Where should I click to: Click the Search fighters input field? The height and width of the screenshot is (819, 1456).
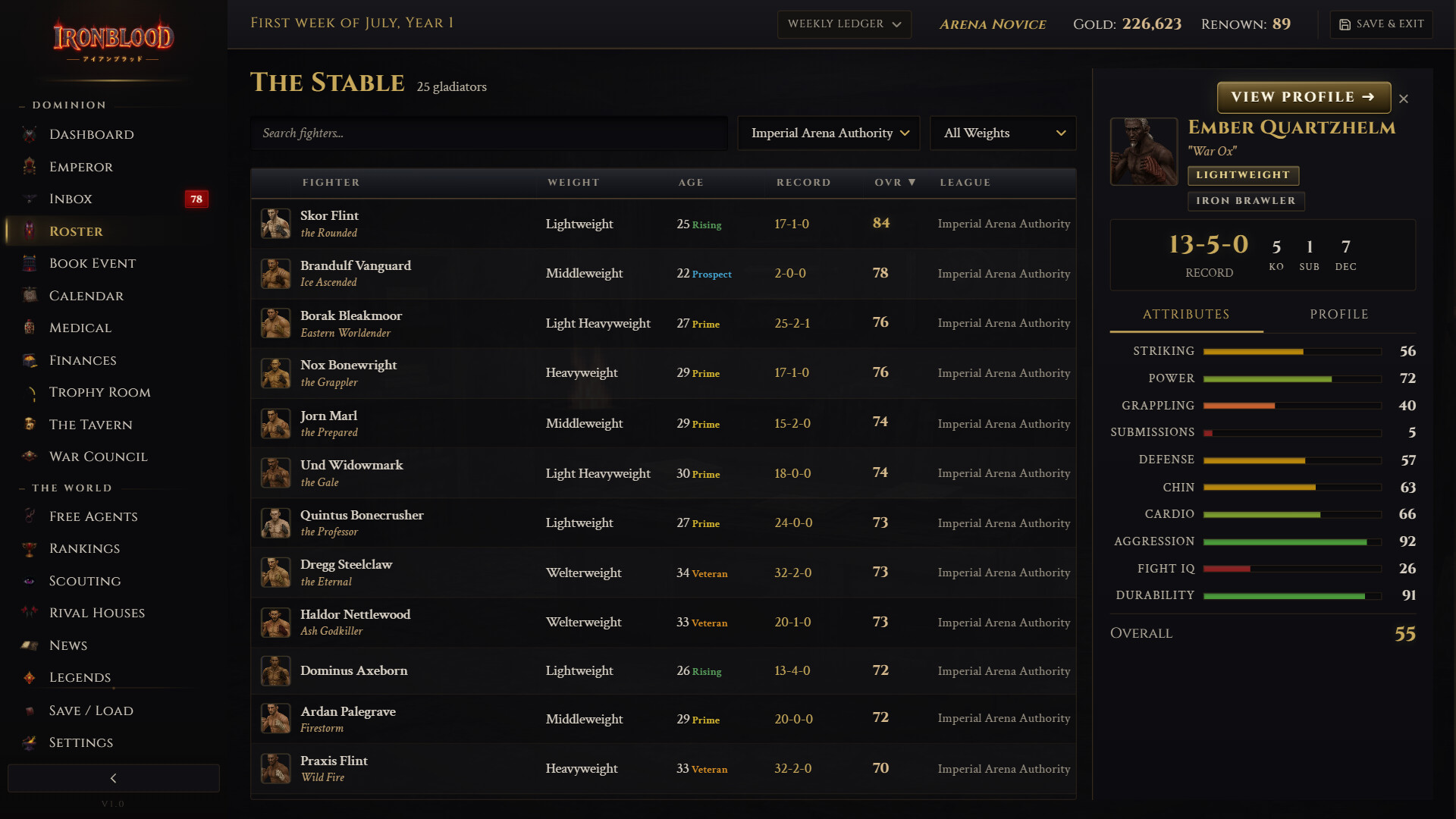tap(489, 133)
